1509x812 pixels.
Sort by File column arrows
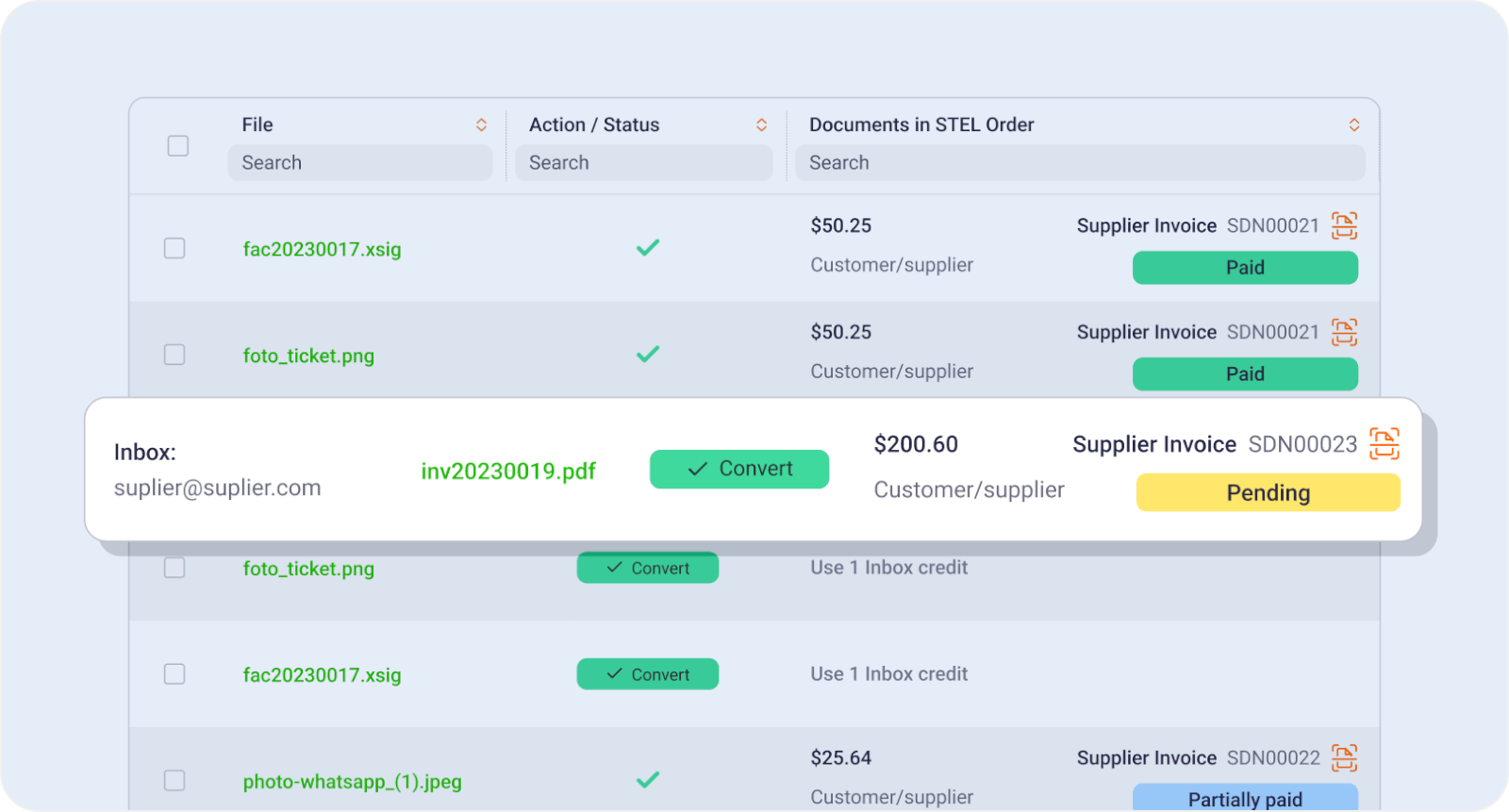(481, 124)
